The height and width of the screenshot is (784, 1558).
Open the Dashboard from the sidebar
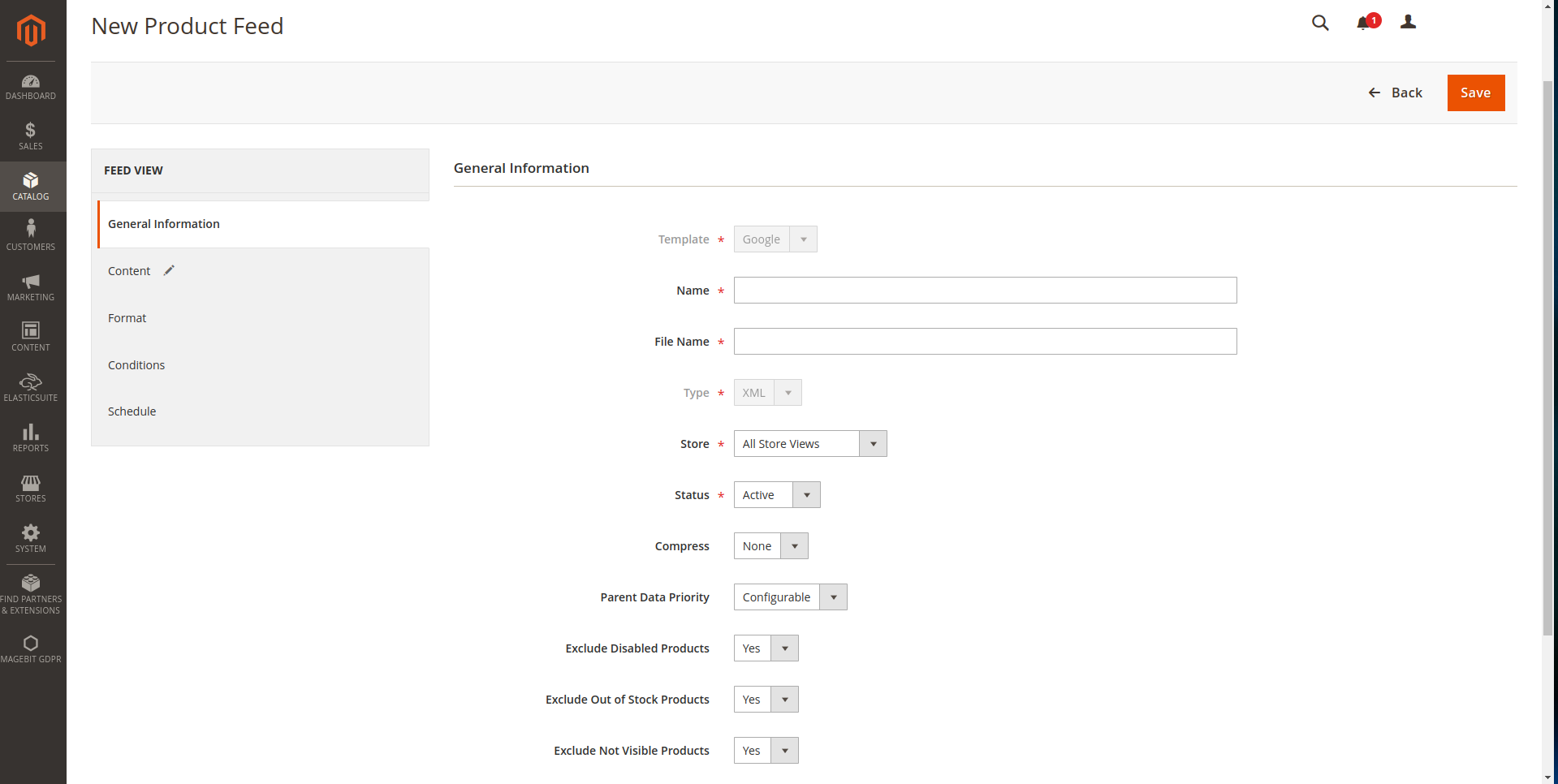point(31,85)
